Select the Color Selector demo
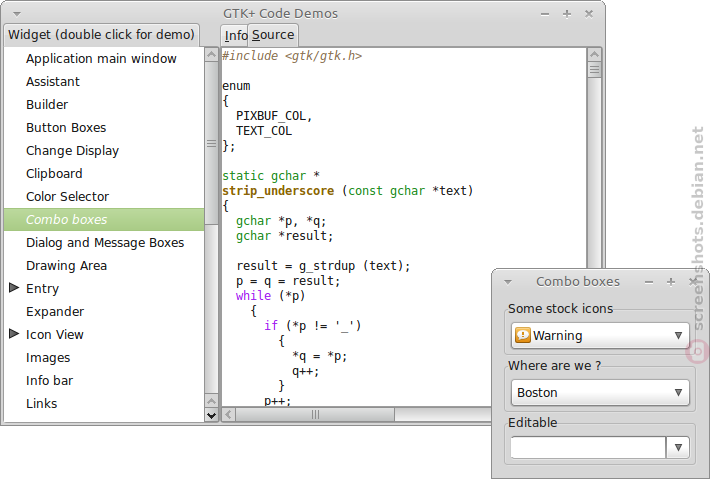The width and height of the screenshot is (710, 479). click(x=104, y=197)
